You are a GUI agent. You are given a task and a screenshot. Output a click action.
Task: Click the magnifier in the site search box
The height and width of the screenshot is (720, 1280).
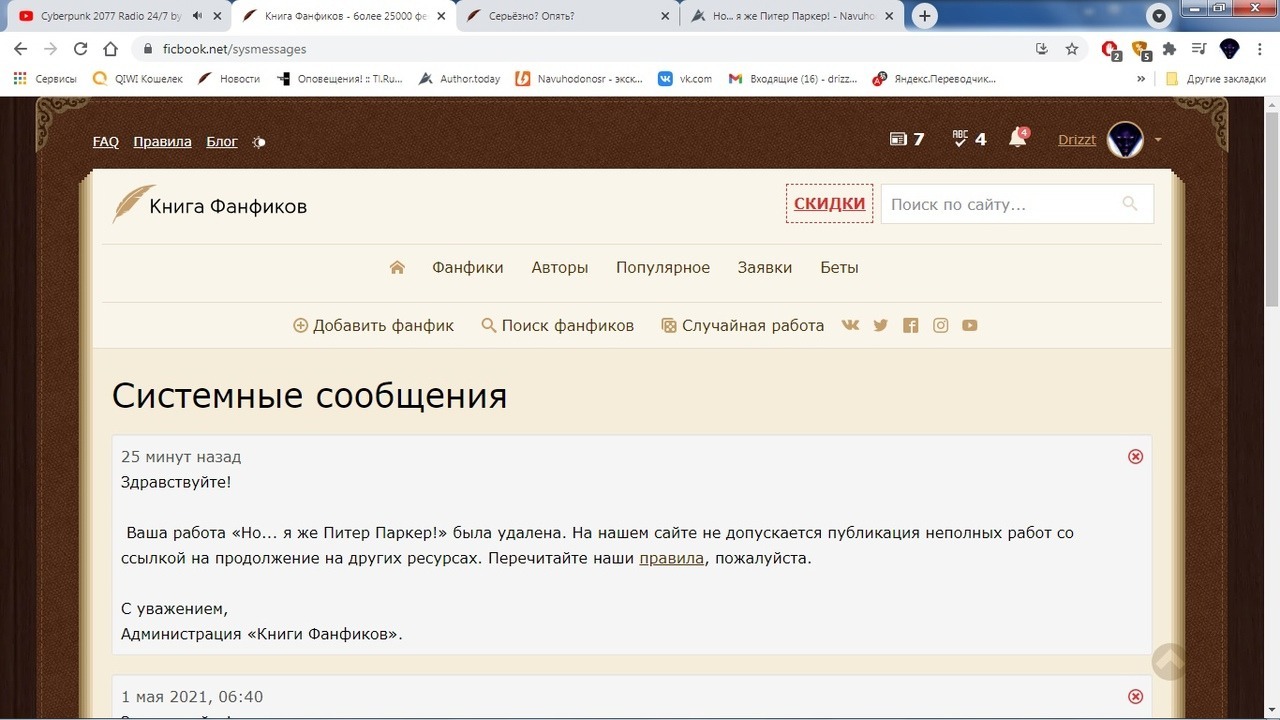(x=1129, y=204)
